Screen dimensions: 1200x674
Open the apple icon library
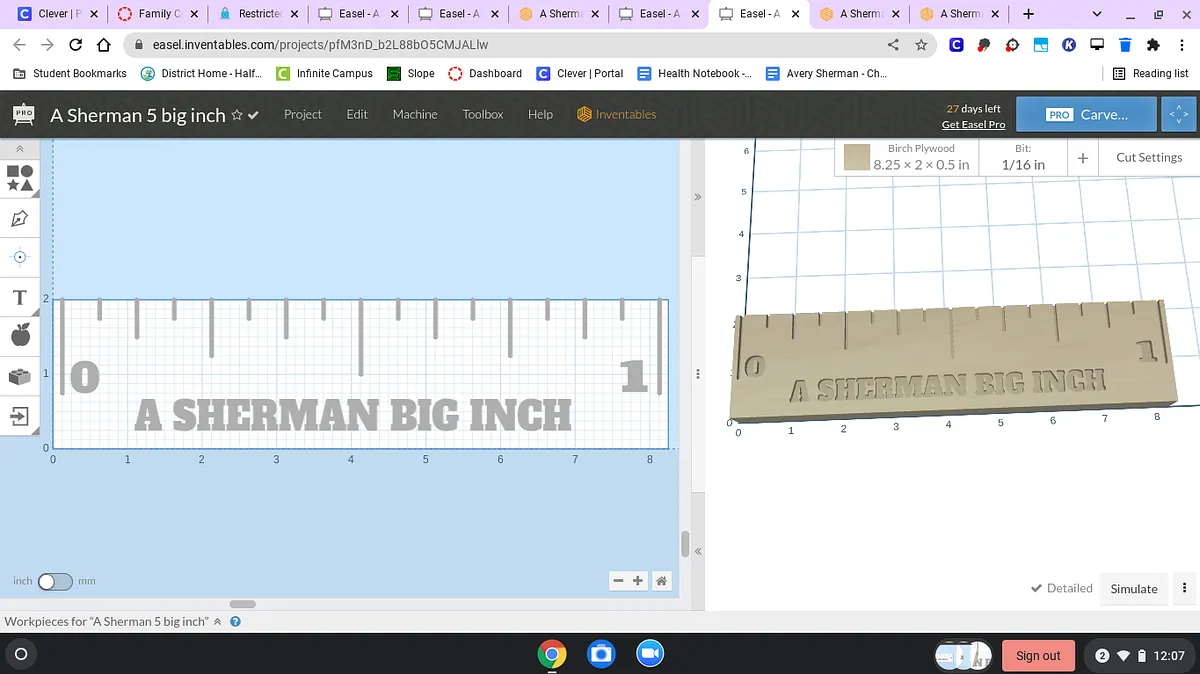tap(20, 336)
